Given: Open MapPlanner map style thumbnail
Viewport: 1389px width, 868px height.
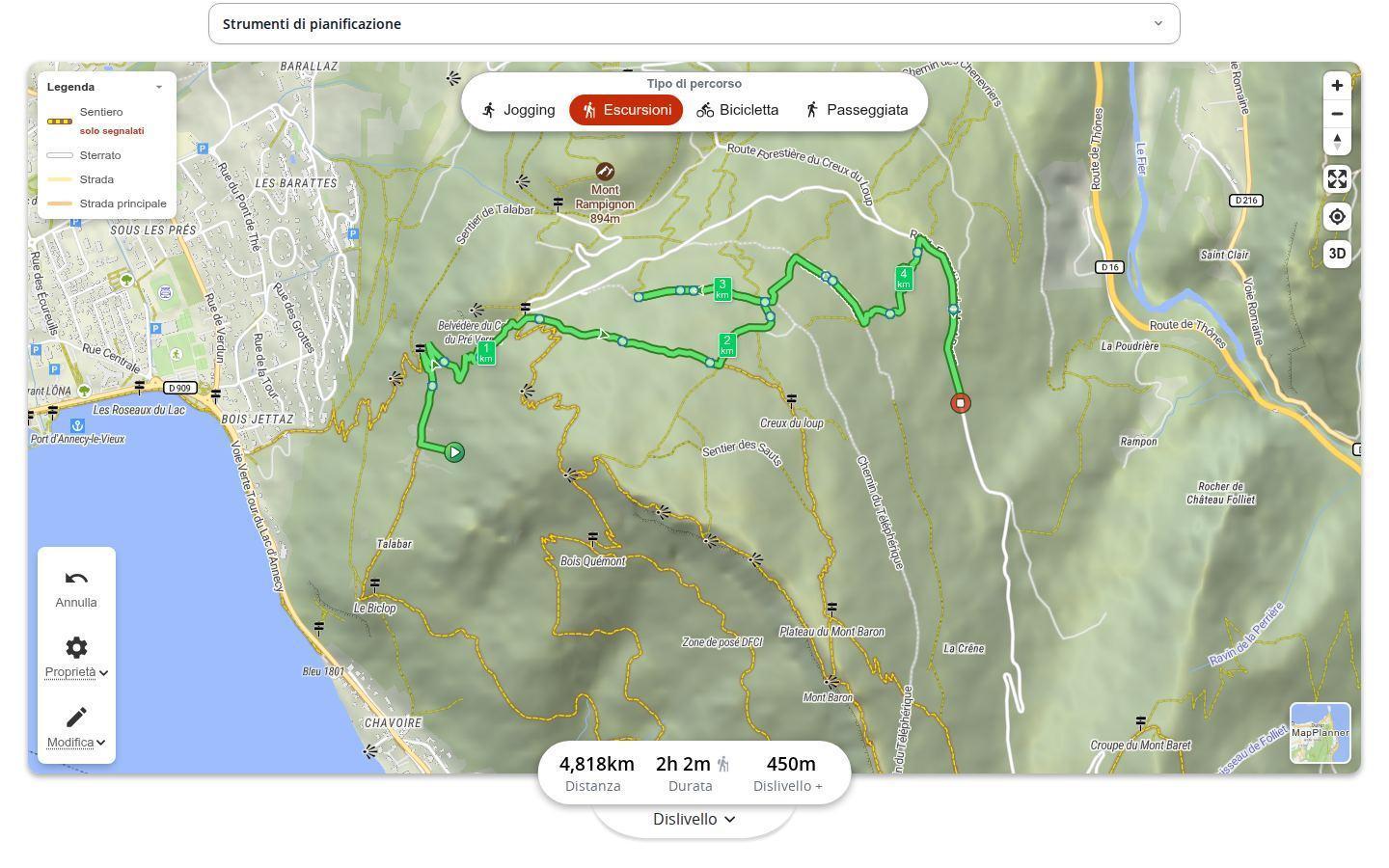Looking at the screenshot, I should coord(1321,733).
